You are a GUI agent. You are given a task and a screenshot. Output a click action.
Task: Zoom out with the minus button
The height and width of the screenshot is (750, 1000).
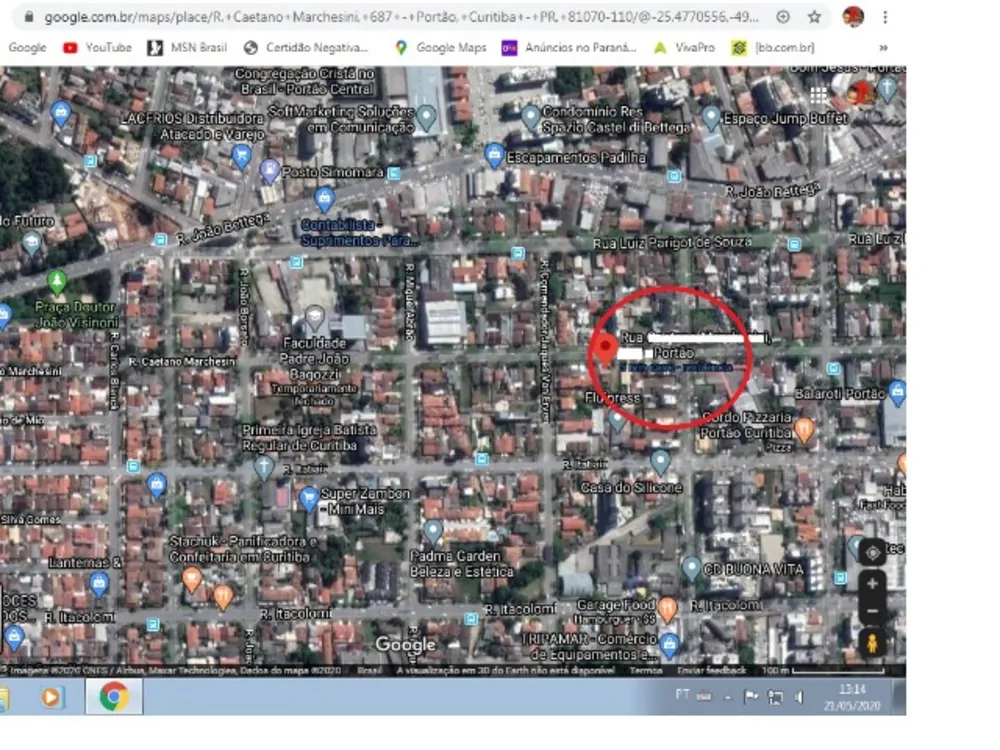(872, 611)
